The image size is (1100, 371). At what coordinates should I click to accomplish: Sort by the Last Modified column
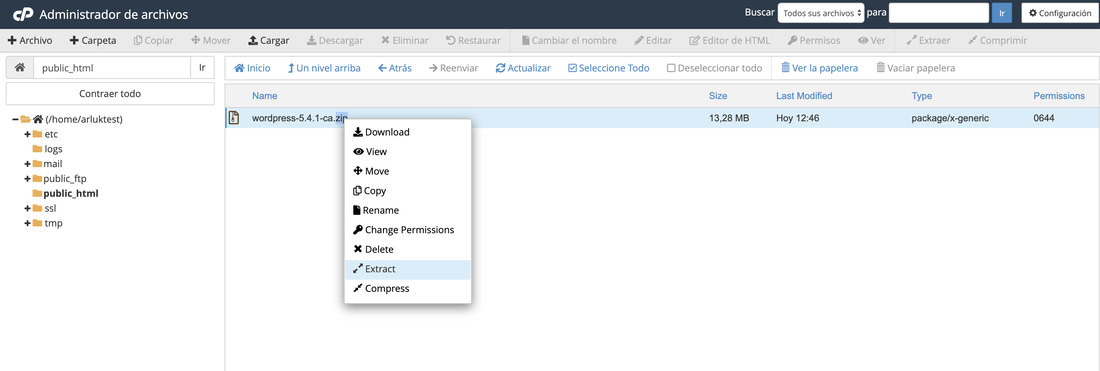point(804,95)
